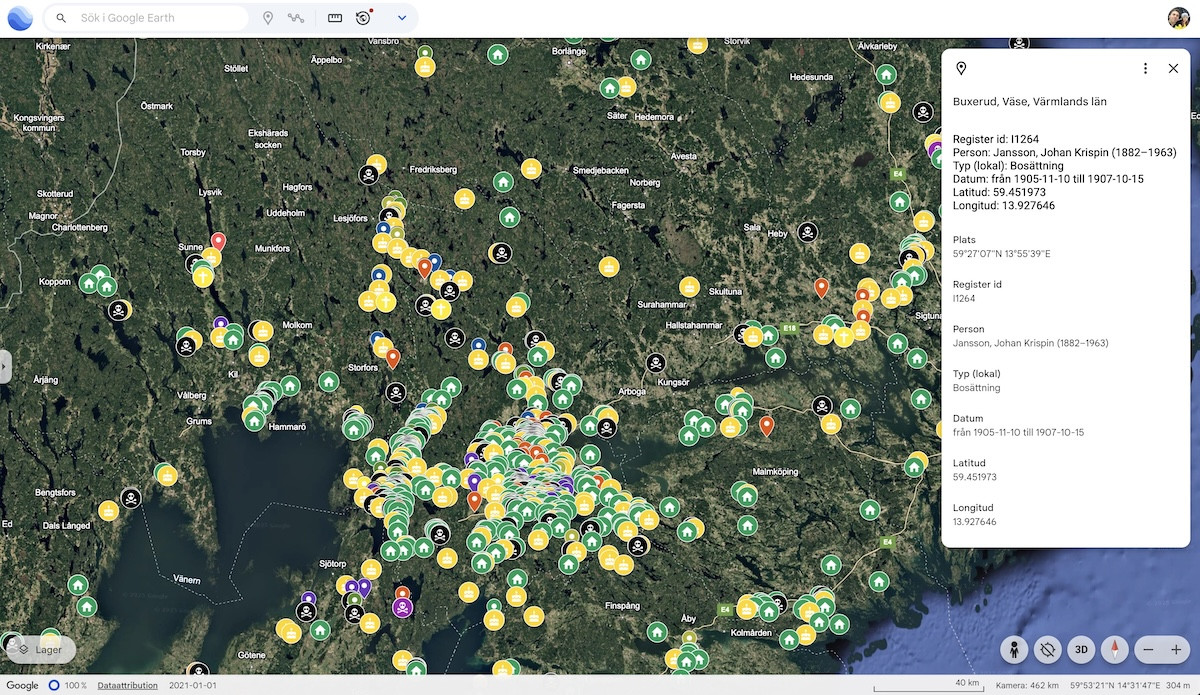Expand the toolbar dropdown chevron
Image resolution: width=1200 pixels, height=695 pixels.
[402, 18]
